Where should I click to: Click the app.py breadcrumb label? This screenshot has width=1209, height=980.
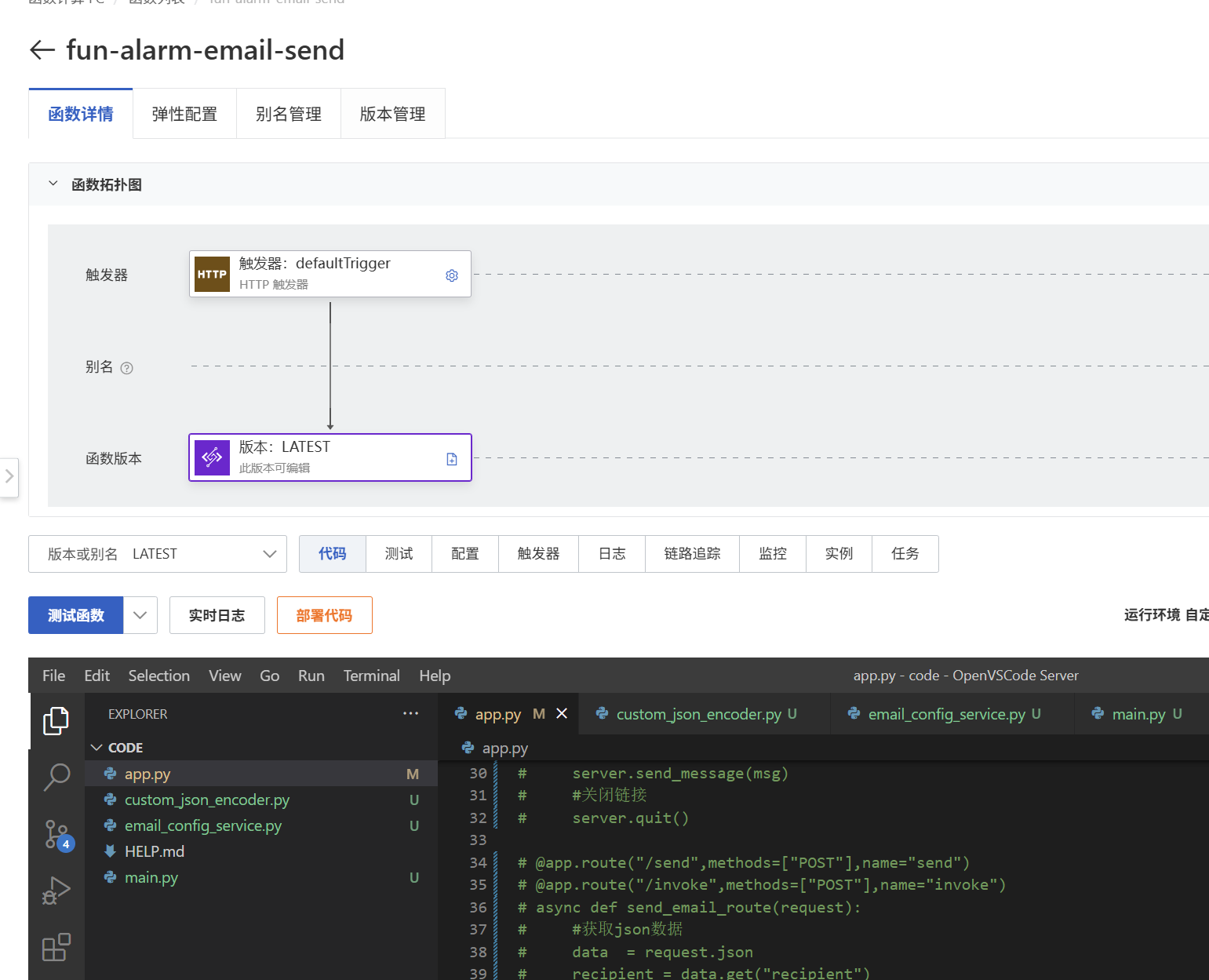(x=505, y=748)
